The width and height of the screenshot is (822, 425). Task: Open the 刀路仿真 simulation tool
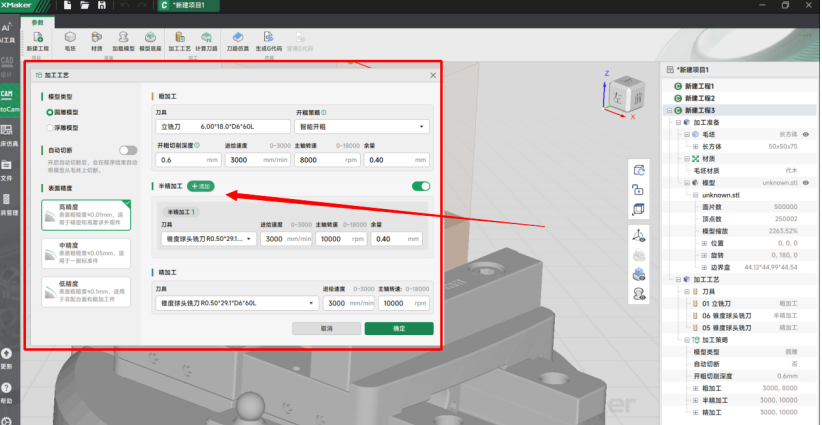click(x=239, y=39)
